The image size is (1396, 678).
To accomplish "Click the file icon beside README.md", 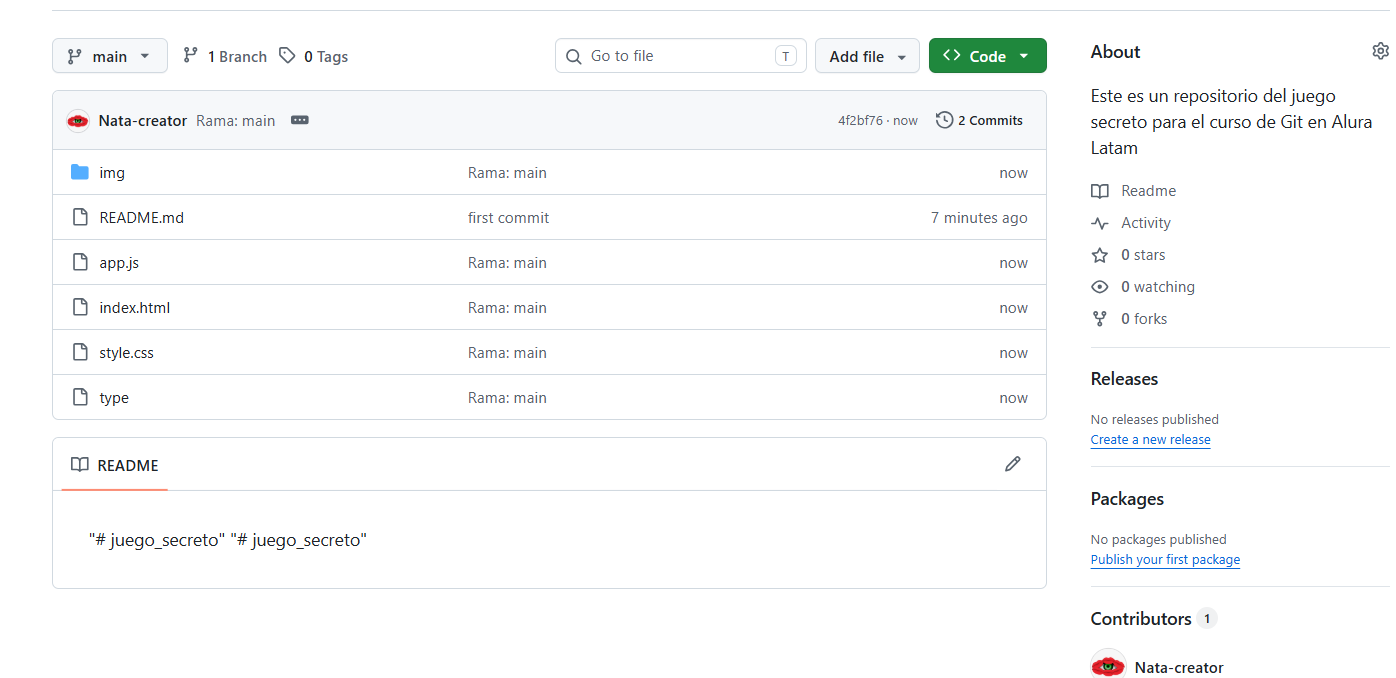I will [x=80, y=217].
